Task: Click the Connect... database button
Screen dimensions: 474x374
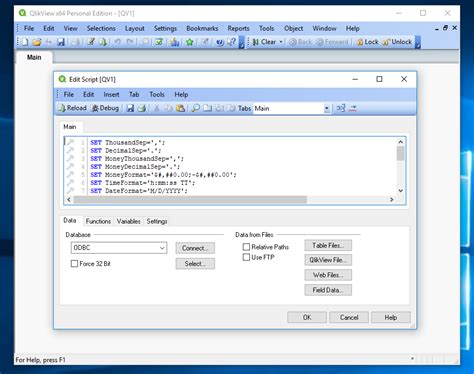Action: tap(195, 248)
